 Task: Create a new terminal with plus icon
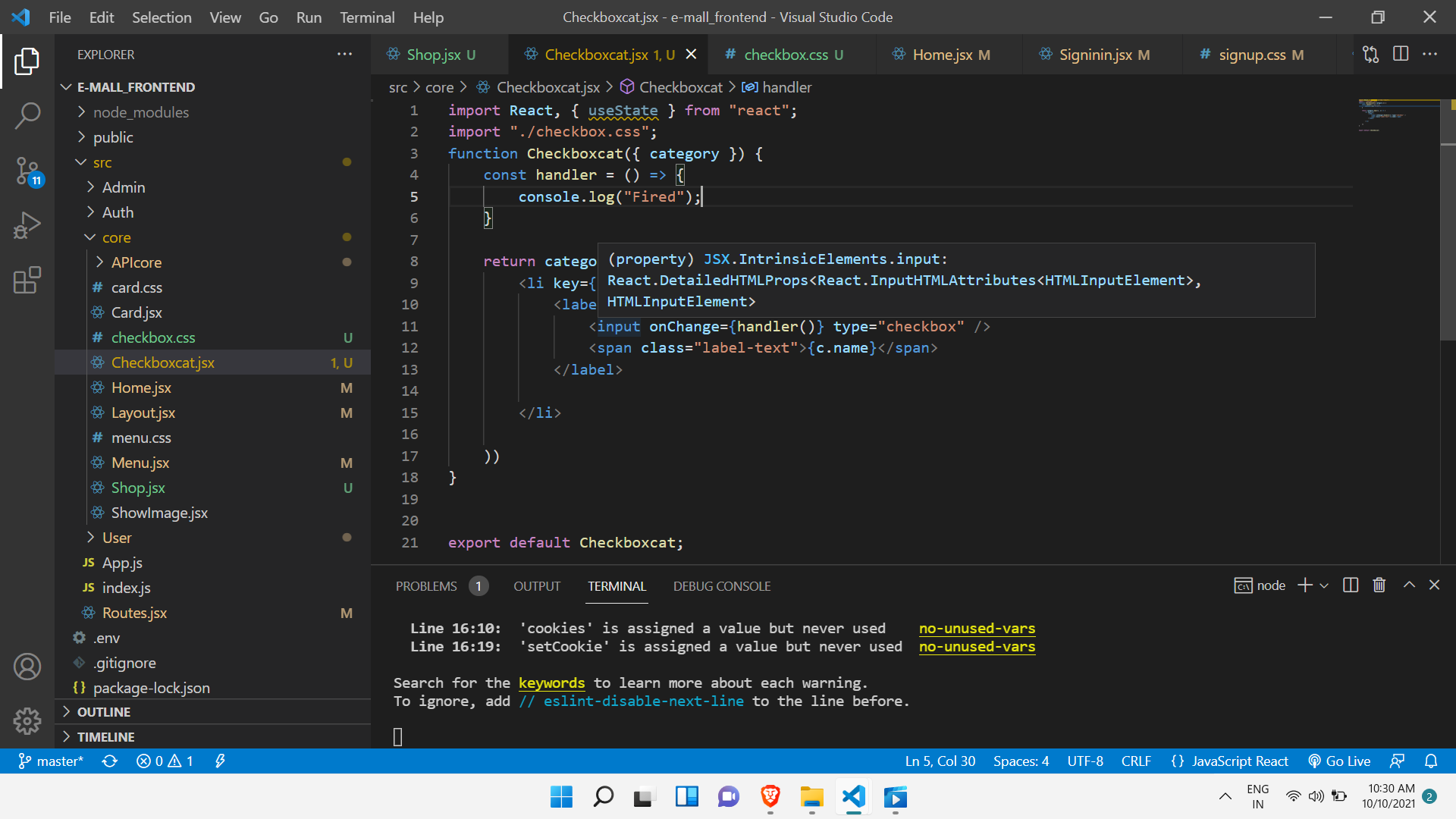[1304, 585]
